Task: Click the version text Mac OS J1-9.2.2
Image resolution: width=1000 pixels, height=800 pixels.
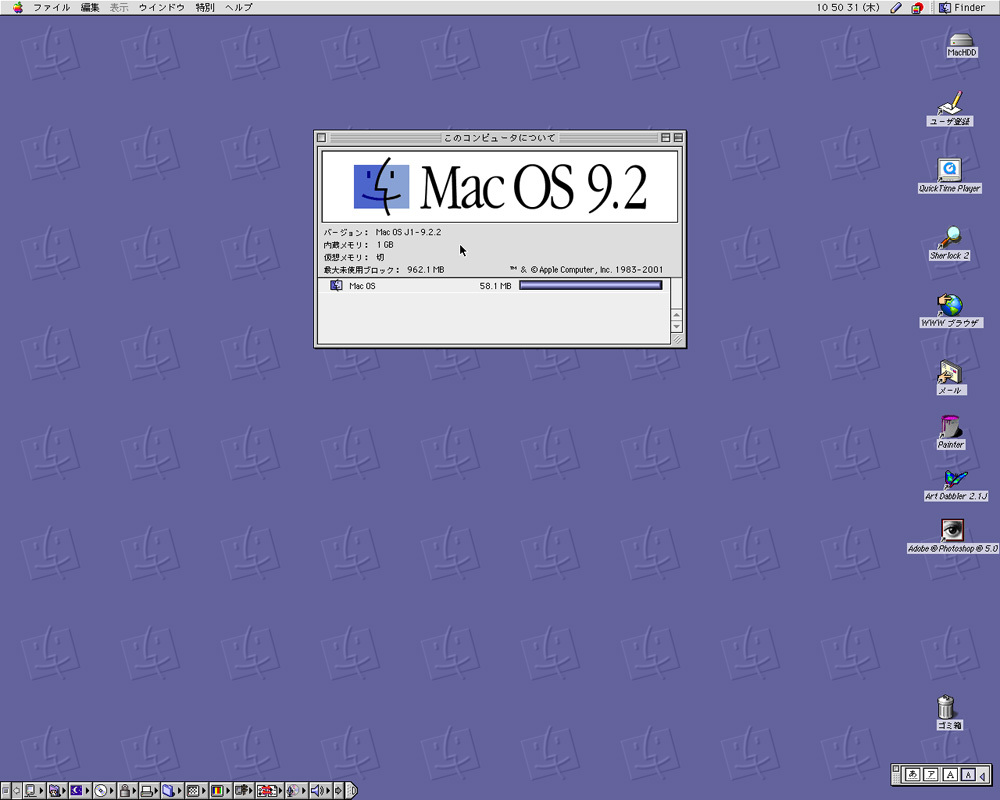Action: tap(408, 232)
